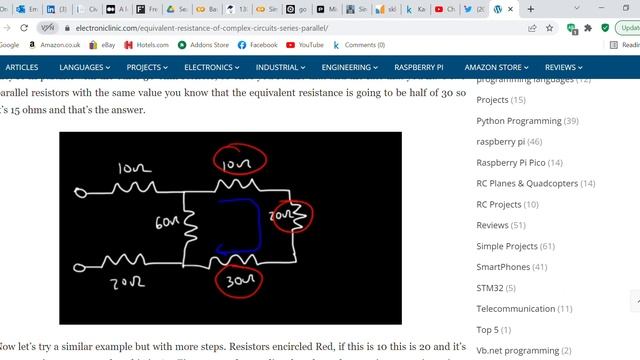Switch to the tab with 'F' black icon
640x360 pixels.
click(x=147, y=9)
